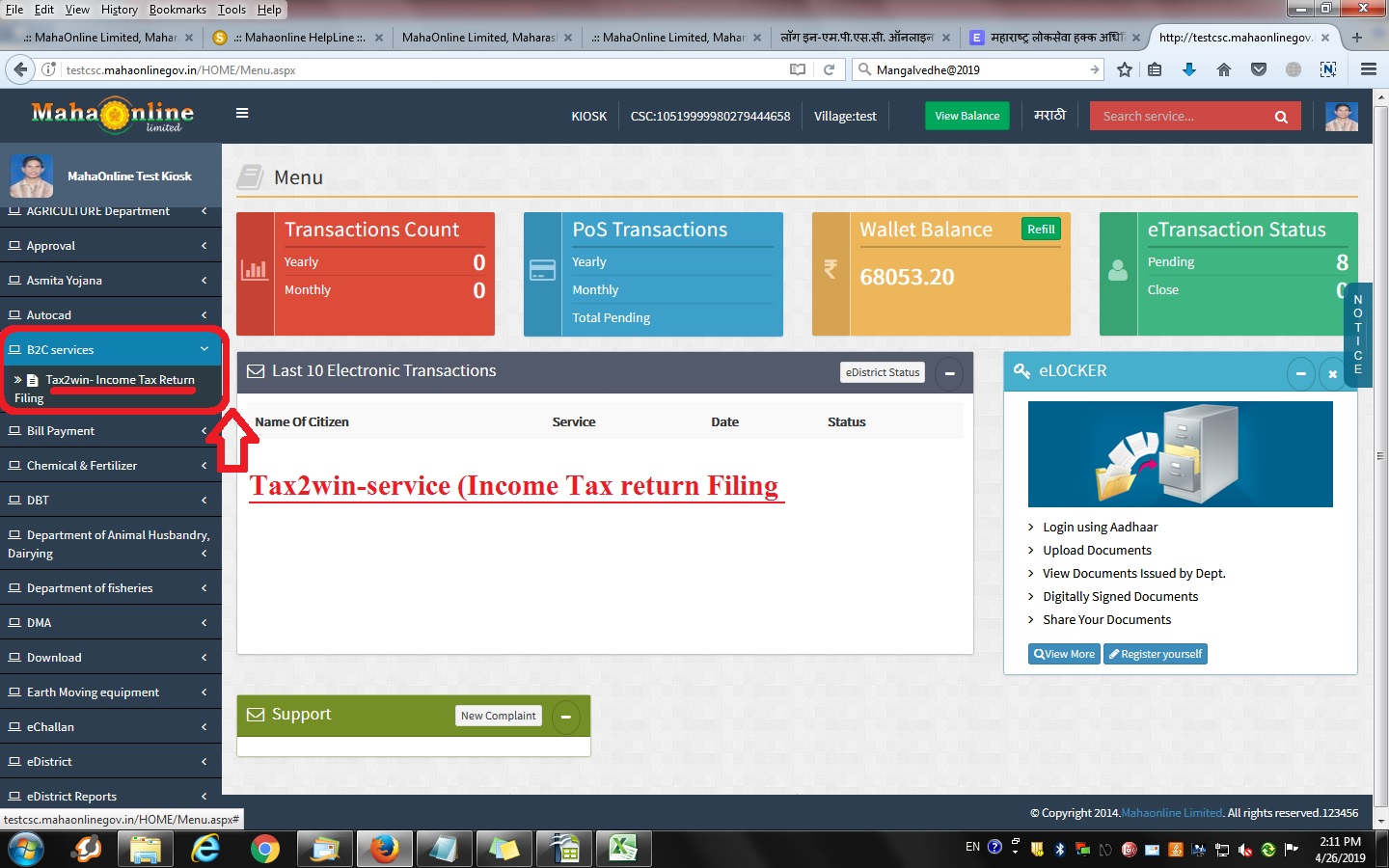Switch to the Mahaonline HelpLine tab
This screenshot has width=1389, height=868.
click(299, 38)
